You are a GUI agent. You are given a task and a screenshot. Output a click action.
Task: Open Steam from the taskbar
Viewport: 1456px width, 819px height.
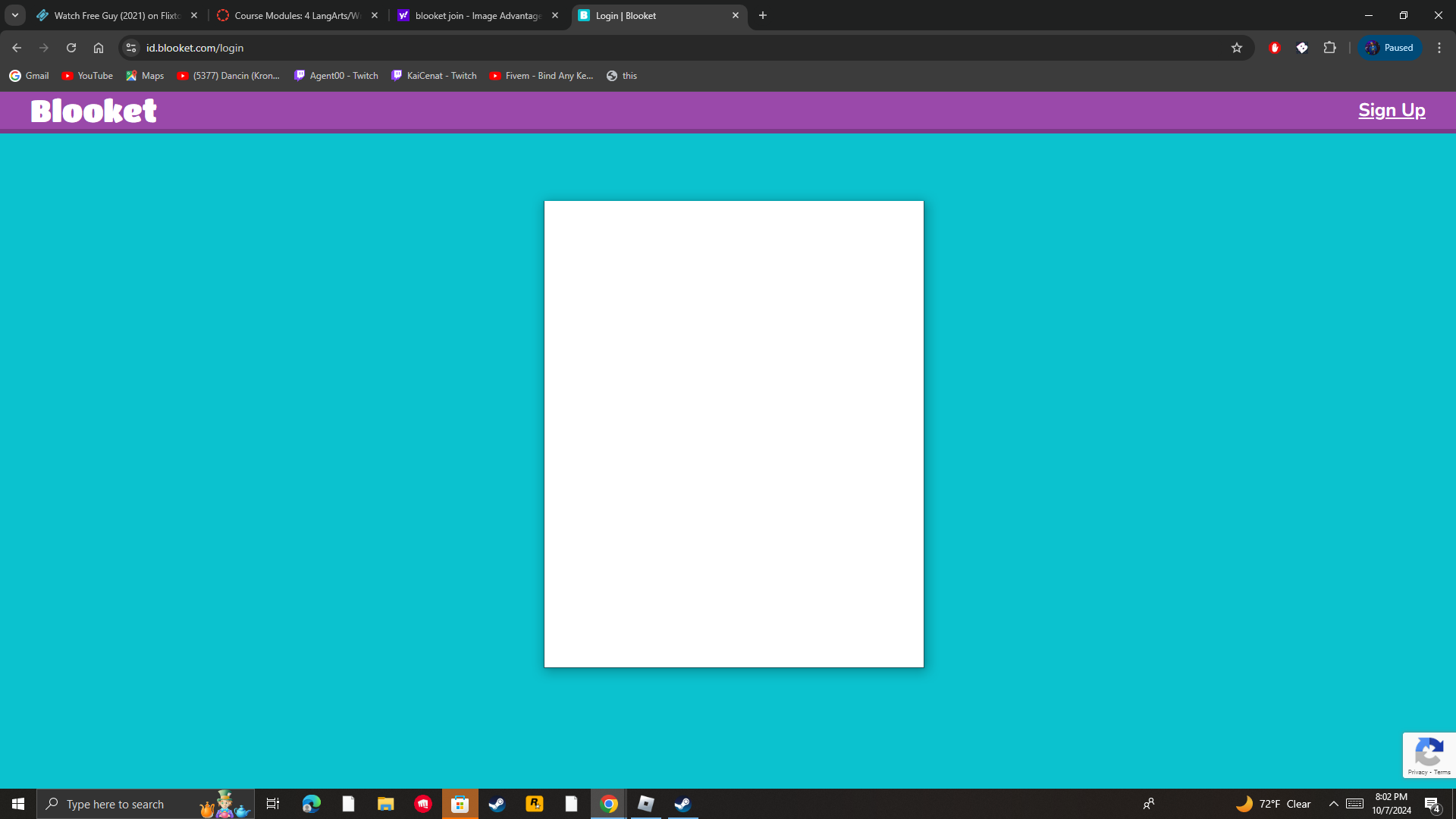497,804
